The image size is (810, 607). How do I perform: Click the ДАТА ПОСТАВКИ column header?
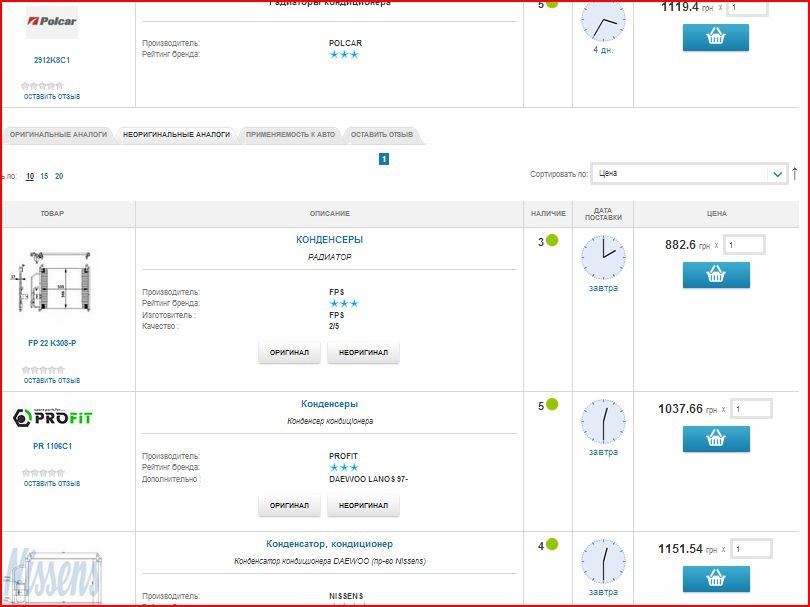coord(603,214)
